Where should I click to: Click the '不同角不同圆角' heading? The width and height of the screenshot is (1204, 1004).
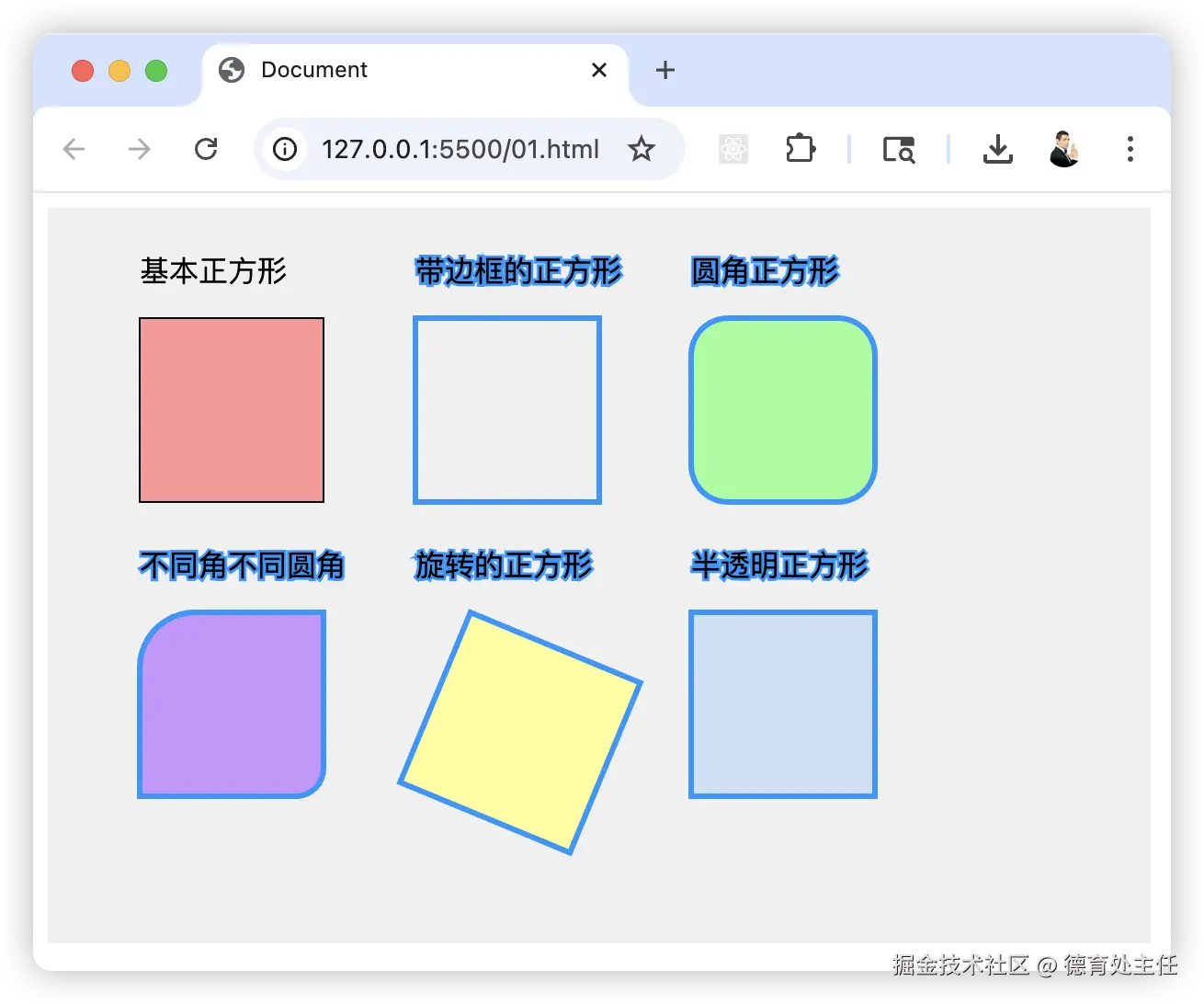(242, 565)
